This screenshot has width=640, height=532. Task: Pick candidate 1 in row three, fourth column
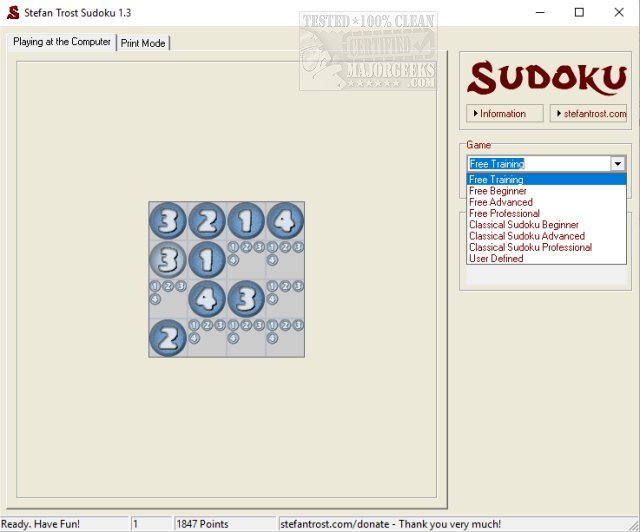[272, 286]
